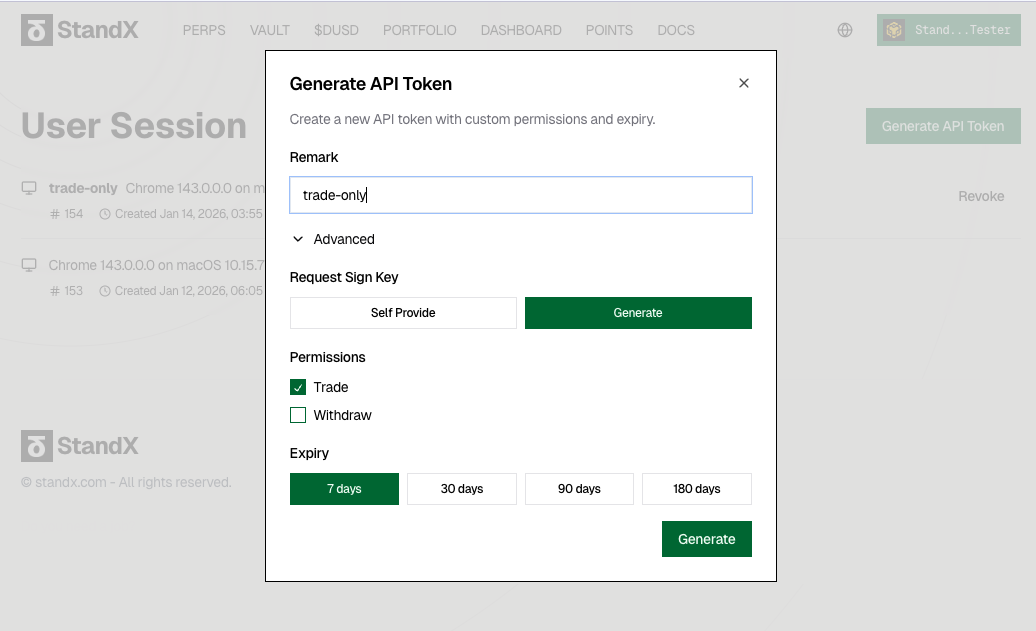Close the Generate API Token dialog

(x=743, y=84)
